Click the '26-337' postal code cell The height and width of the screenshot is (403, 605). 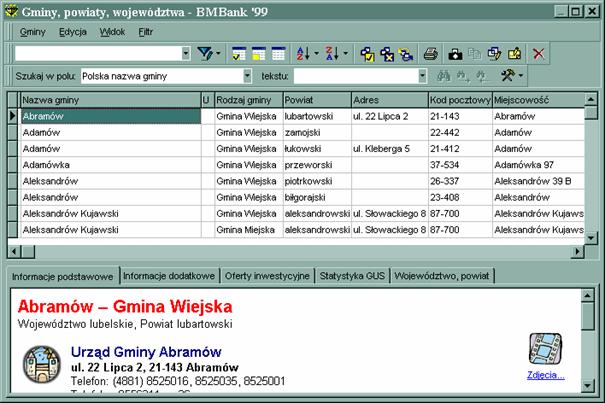460,181
